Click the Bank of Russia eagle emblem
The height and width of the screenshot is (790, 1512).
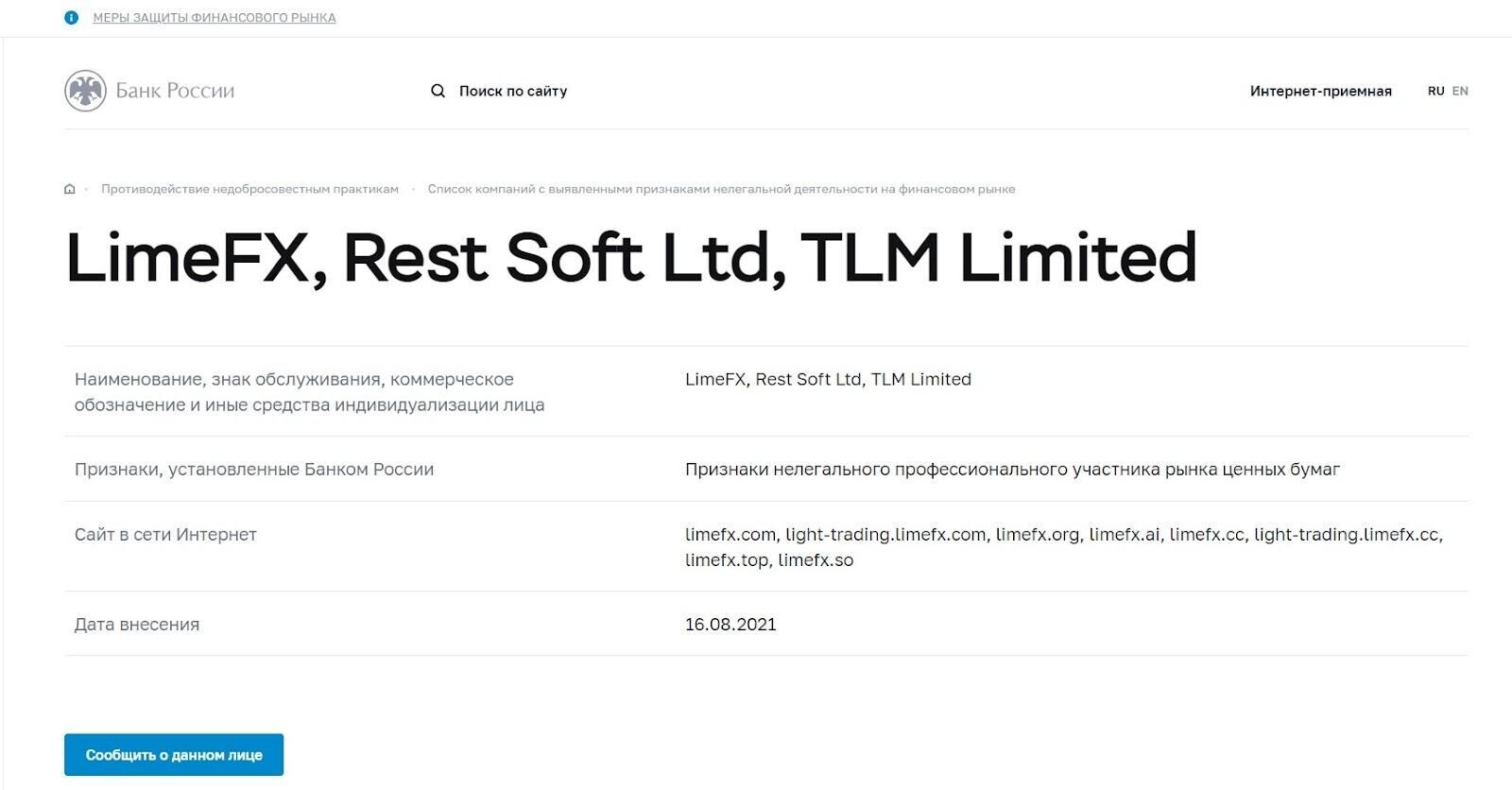tap(85, 91)
